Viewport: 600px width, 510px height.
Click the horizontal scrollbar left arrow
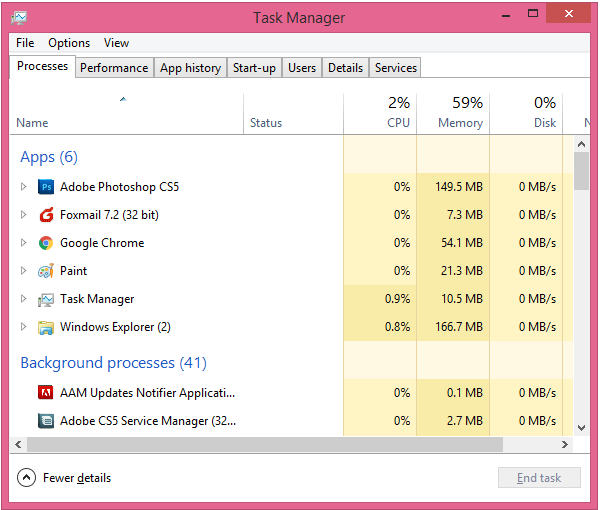pos(18,445)
